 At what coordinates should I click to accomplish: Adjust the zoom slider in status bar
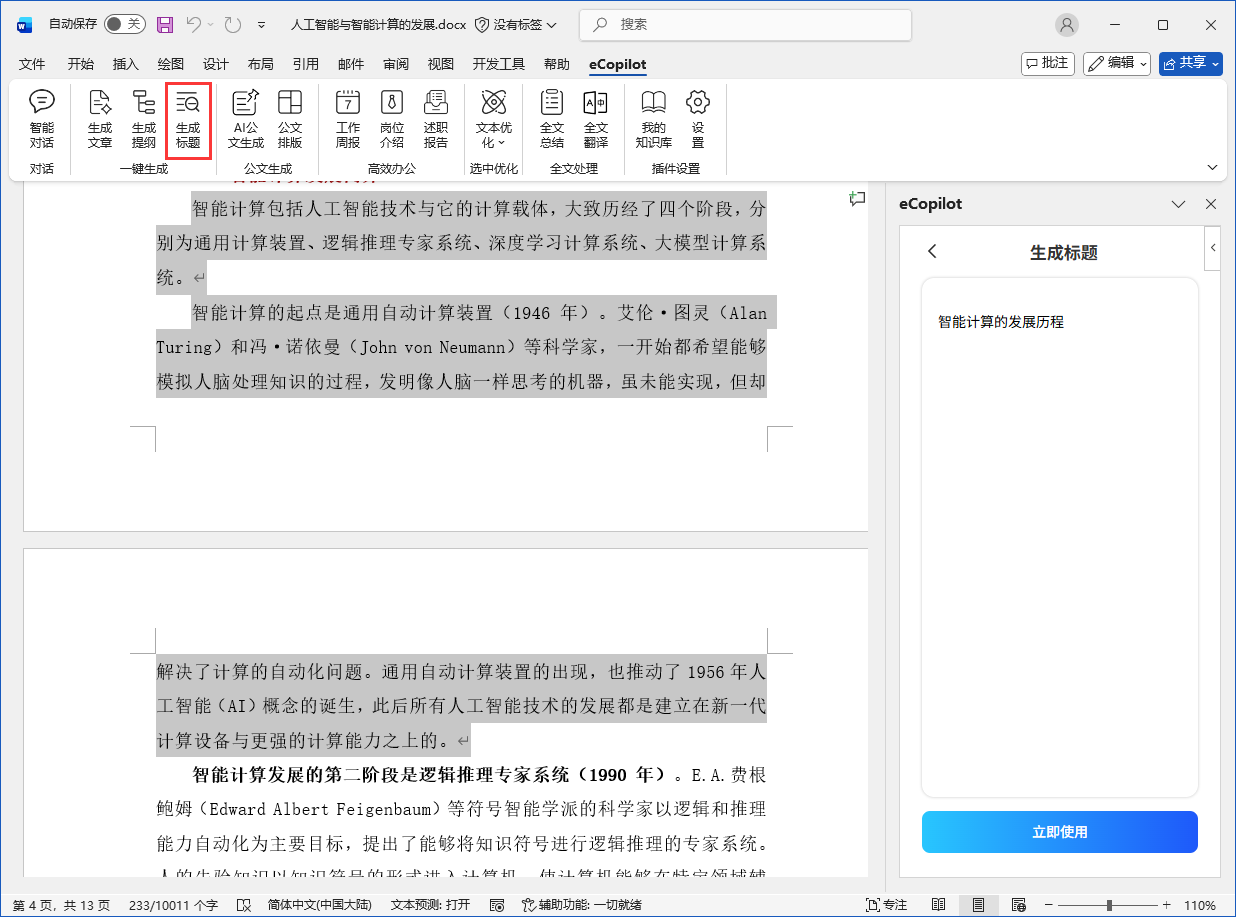[x=1108, y=905]
